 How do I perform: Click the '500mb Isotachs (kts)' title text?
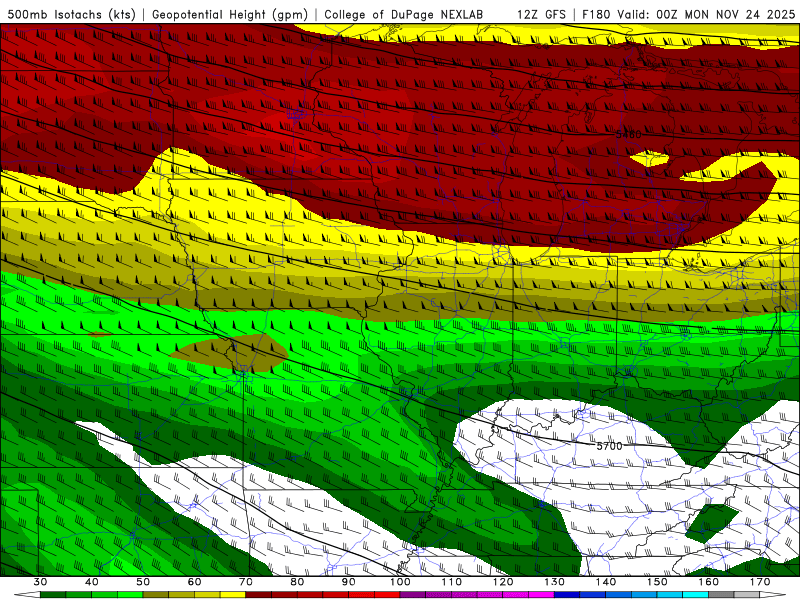coord(71,14)
